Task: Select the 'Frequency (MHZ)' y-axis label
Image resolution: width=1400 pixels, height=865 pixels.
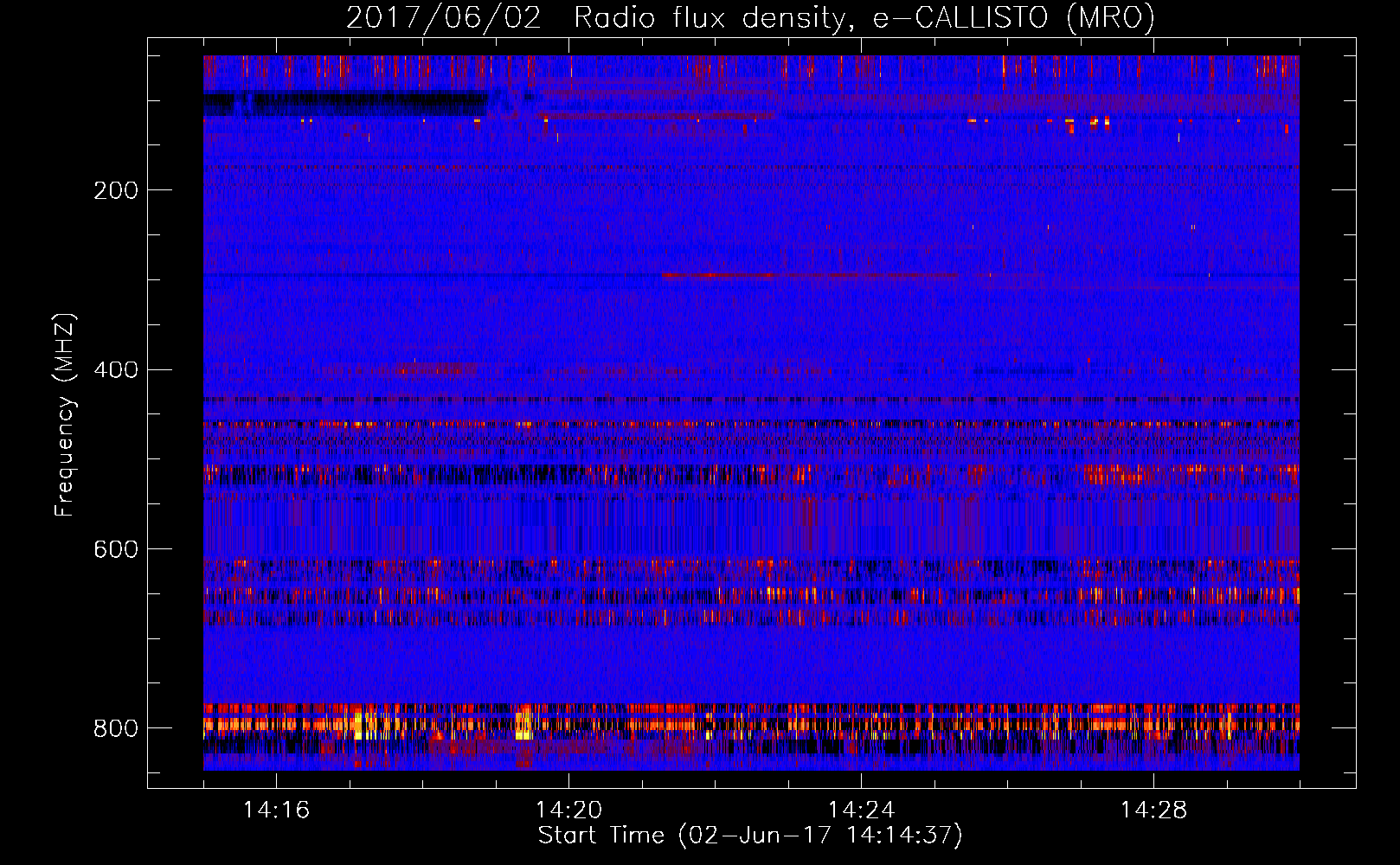Action: 64,414
